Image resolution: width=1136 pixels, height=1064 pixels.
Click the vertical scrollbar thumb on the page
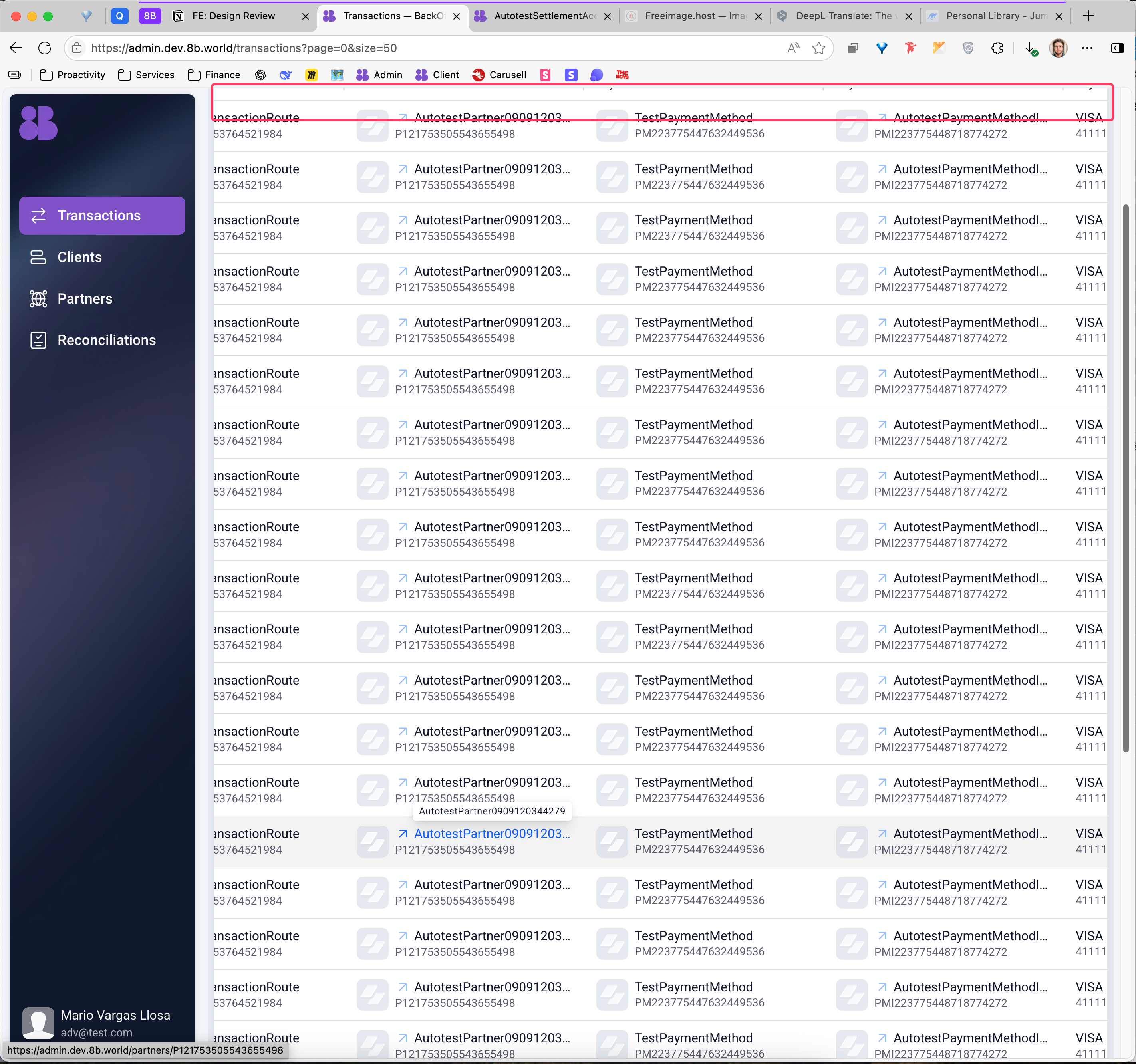tap(1126, 478)
